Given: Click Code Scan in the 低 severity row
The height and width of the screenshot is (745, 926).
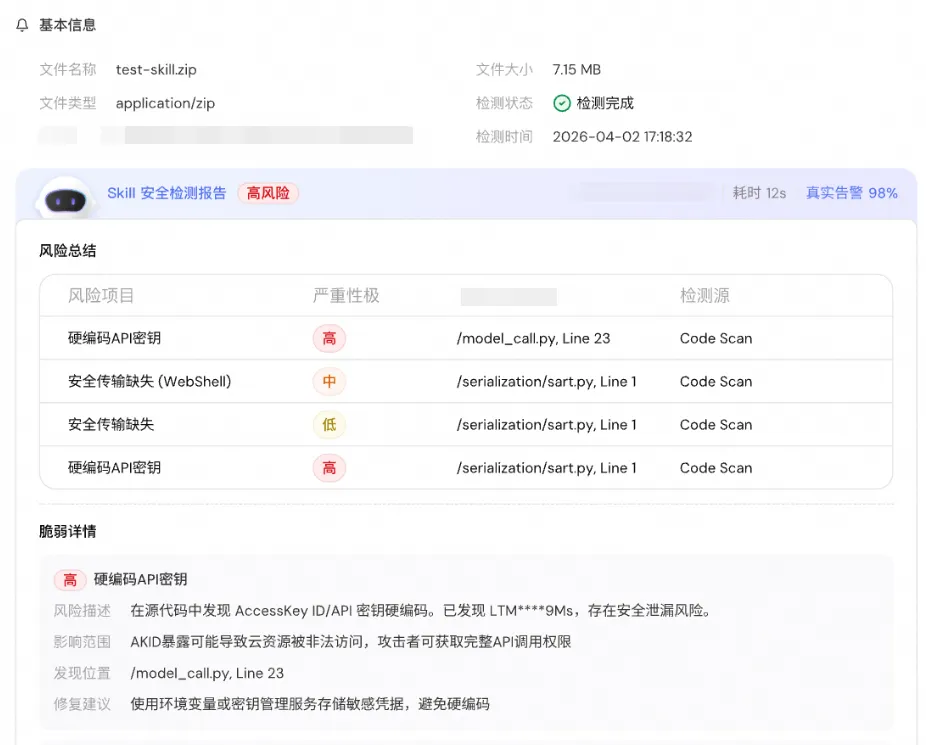Looking at the screenshot, I should point(716,424).
